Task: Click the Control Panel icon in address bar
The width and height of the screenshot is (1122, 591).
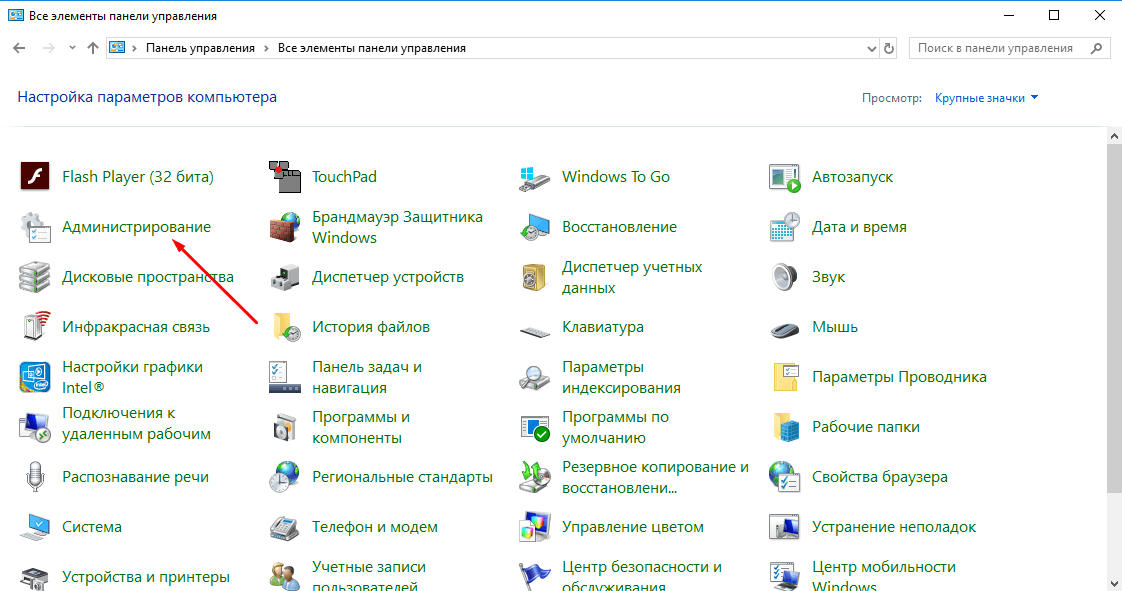Action: (117, 48)
